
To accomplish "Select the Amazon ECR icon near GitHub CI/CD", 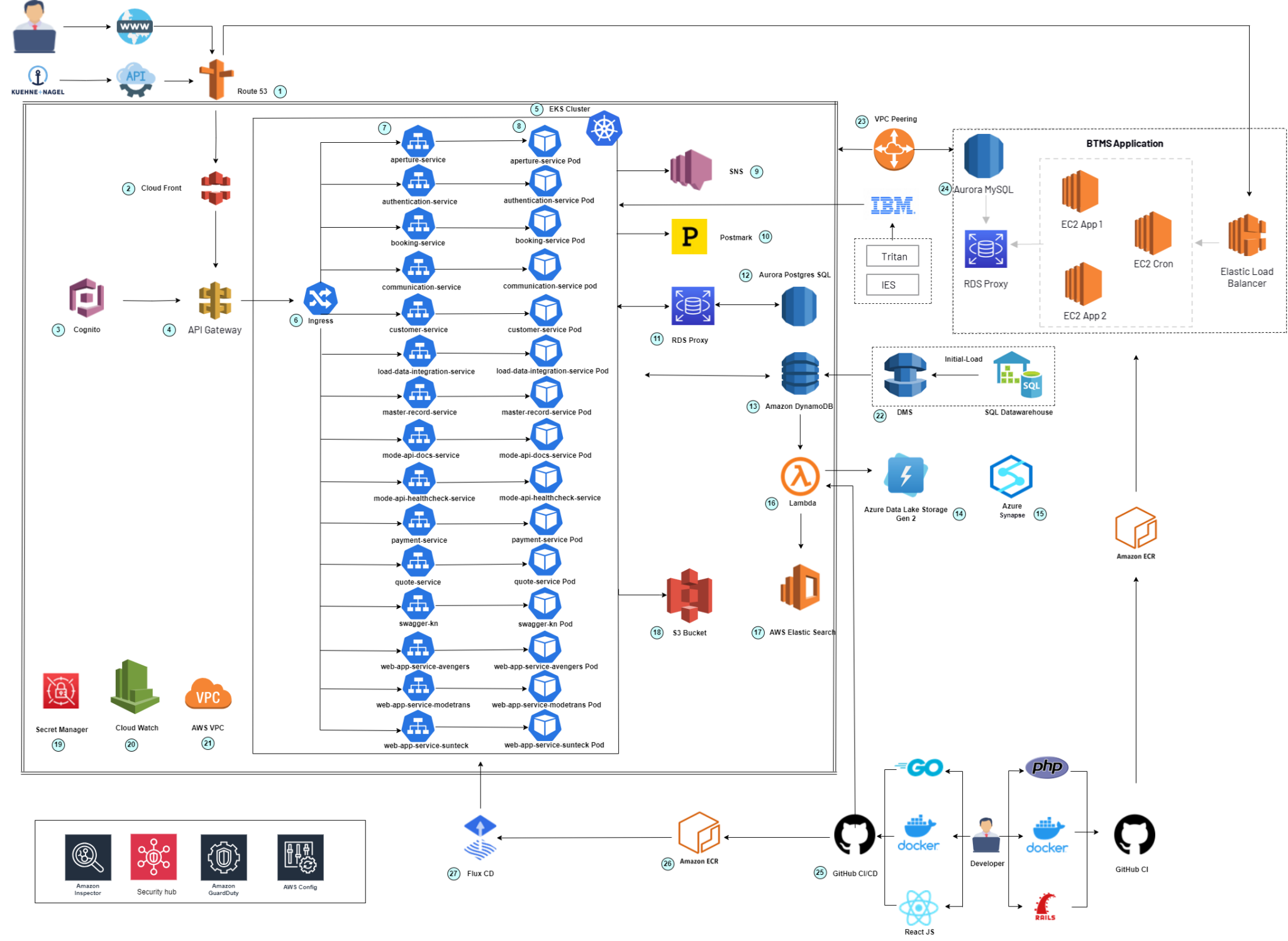I will tap(699, 832).
